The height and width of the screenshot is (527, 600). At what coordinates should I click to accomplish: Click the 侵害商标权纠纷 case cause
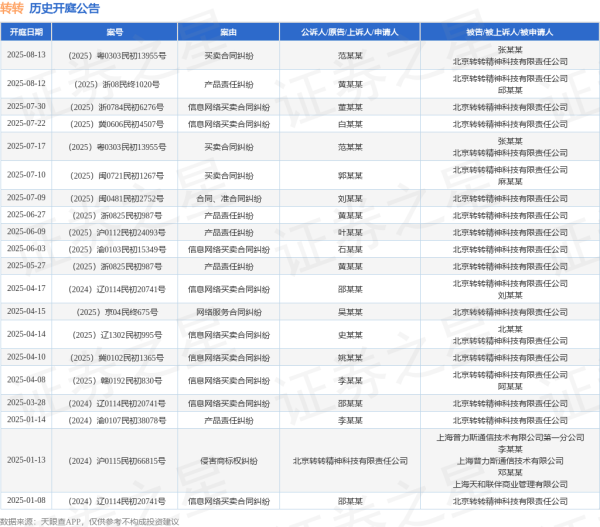pos(229,460)
